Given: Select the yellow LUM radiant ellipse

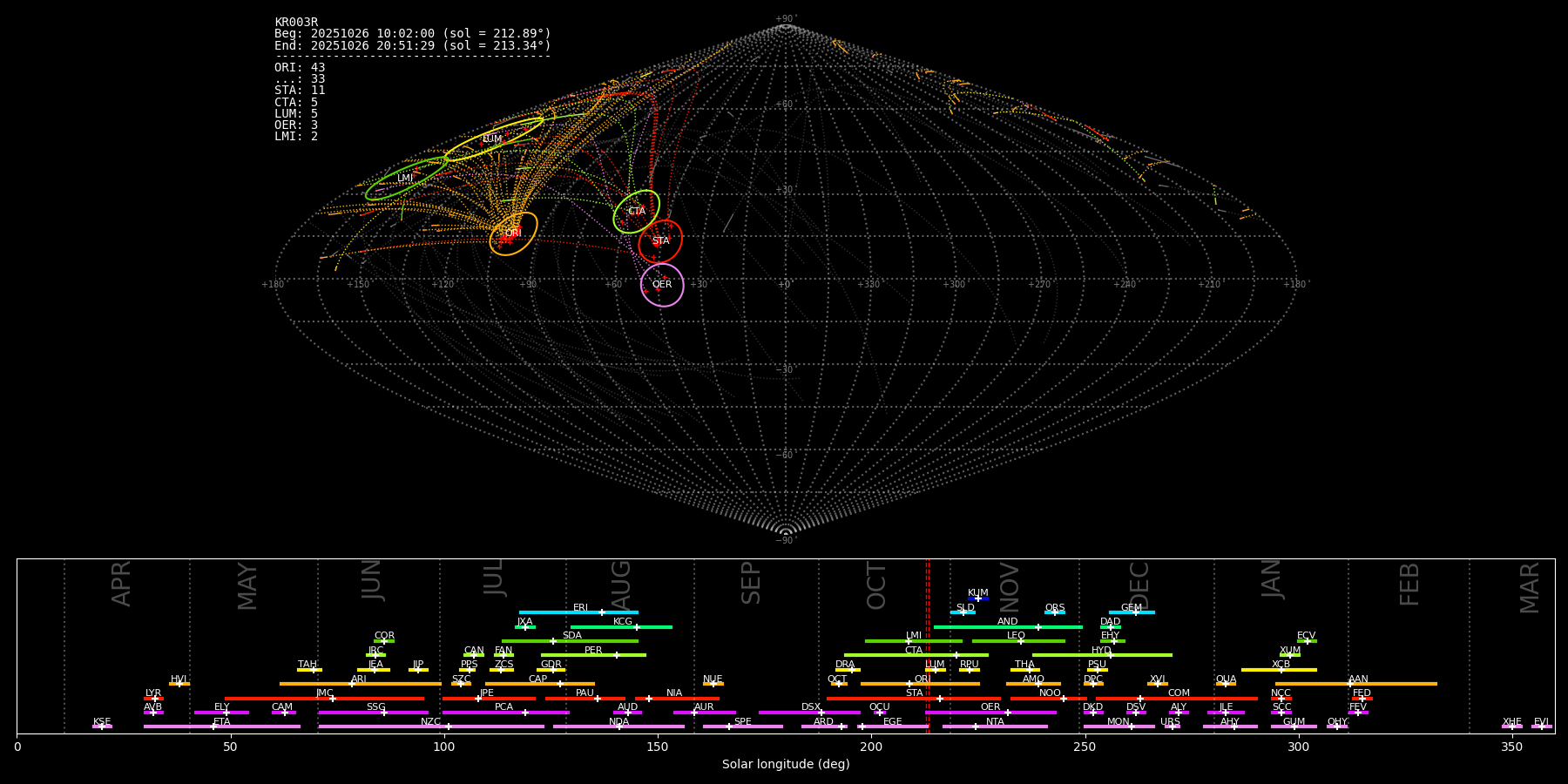Looking at the screenshot, I should (x=493, y=139).
